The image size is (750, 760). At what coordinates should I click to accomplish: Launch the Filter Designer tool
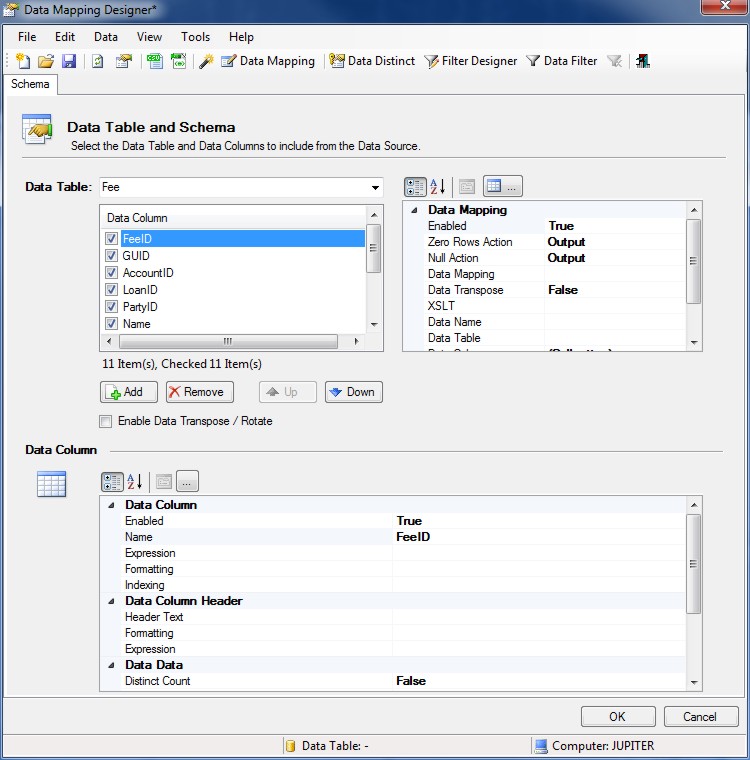470,61
